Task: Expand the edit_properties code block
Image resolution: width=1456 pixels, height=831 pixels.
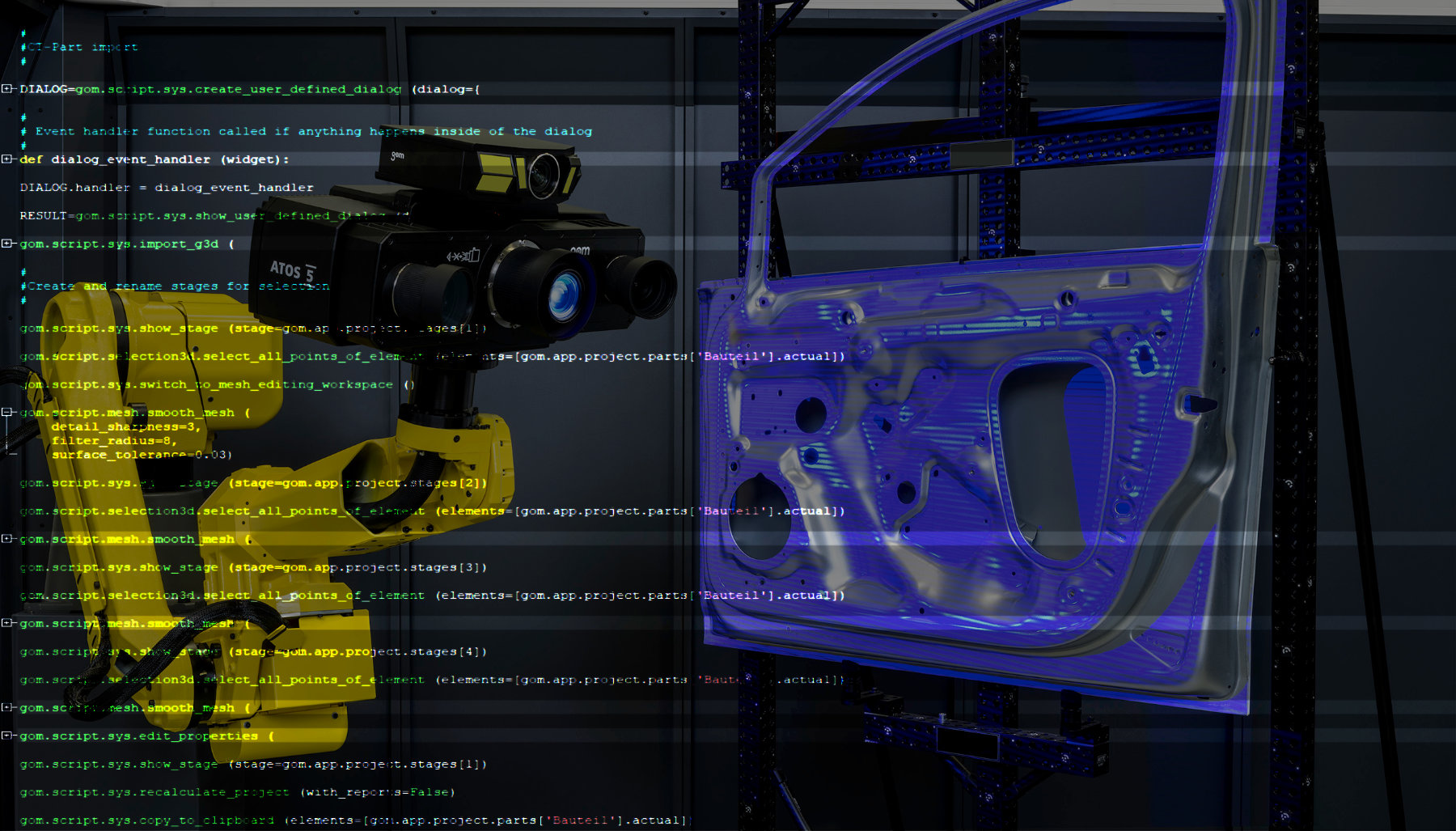Action: pyautogui.click(x=6, y=736)
